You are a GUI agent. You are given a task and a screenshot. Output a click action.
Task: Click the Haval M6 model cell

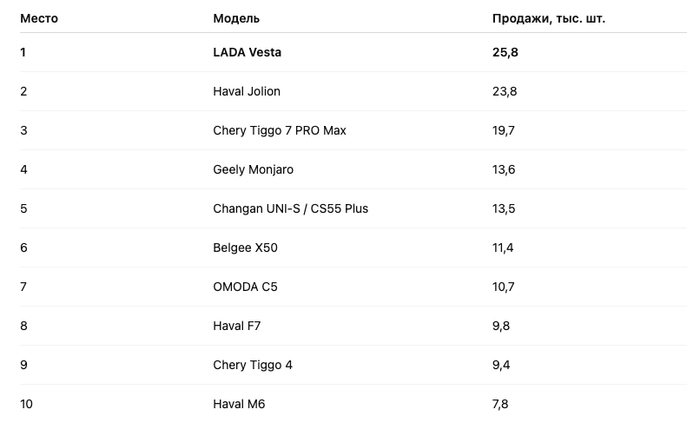coord(239,403)
